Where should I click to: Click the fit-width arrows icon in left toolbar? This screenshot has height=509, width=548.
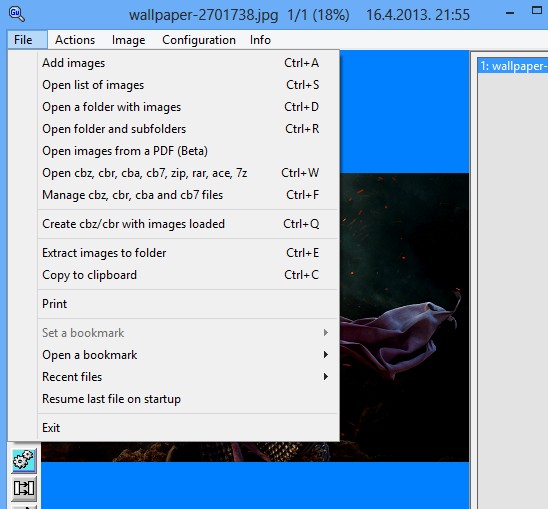[24, 488]
